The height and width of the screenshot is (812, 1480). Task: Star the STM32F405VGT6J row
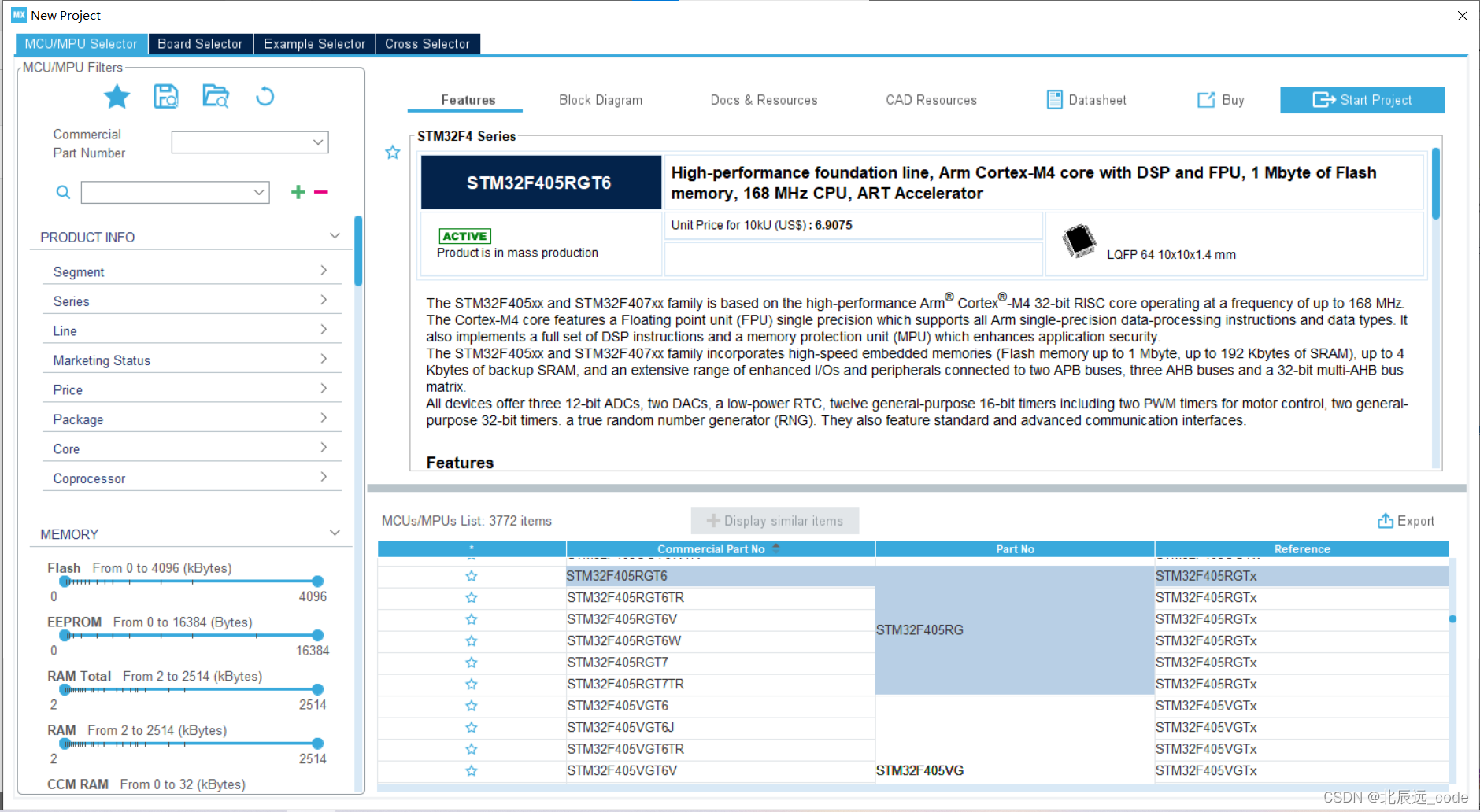coord(471,728)
